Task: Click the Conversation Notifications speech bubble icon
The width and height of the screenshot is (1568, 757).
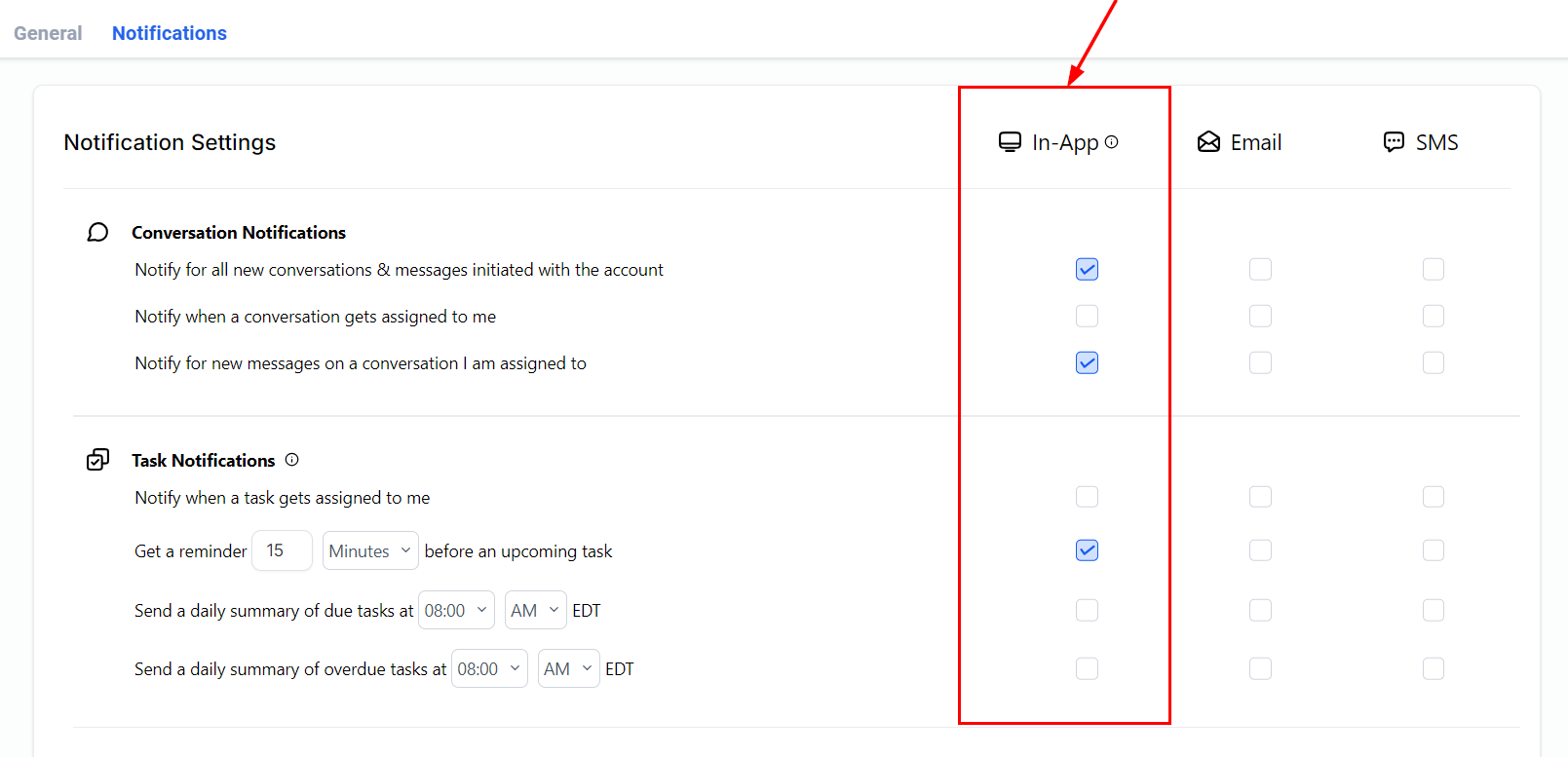Action: click(x=97, y=232)
